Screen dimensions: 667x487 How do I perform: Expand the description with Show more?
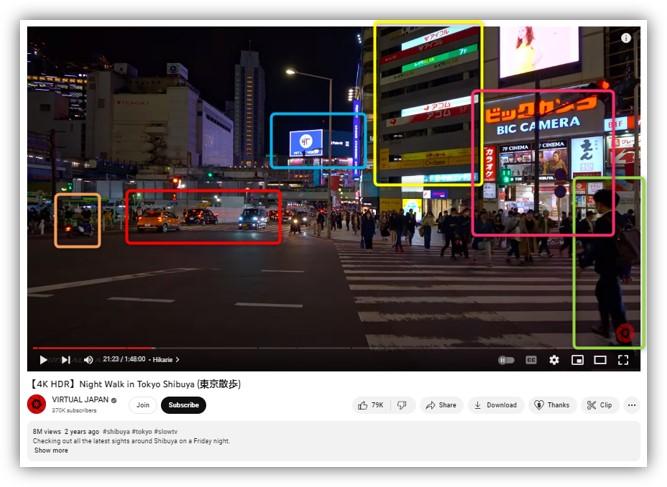pyautogui.click(x=51, y=450)
